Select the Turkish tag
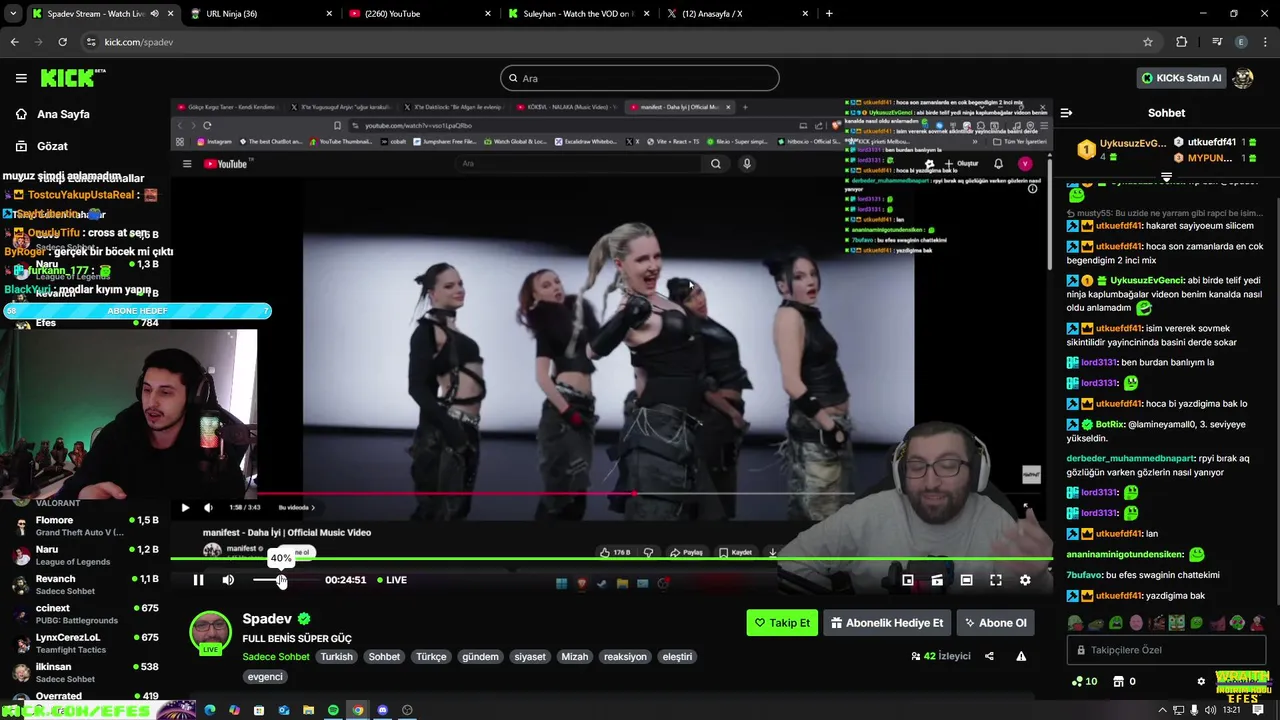1280x720 pixels. coord(337,657)
